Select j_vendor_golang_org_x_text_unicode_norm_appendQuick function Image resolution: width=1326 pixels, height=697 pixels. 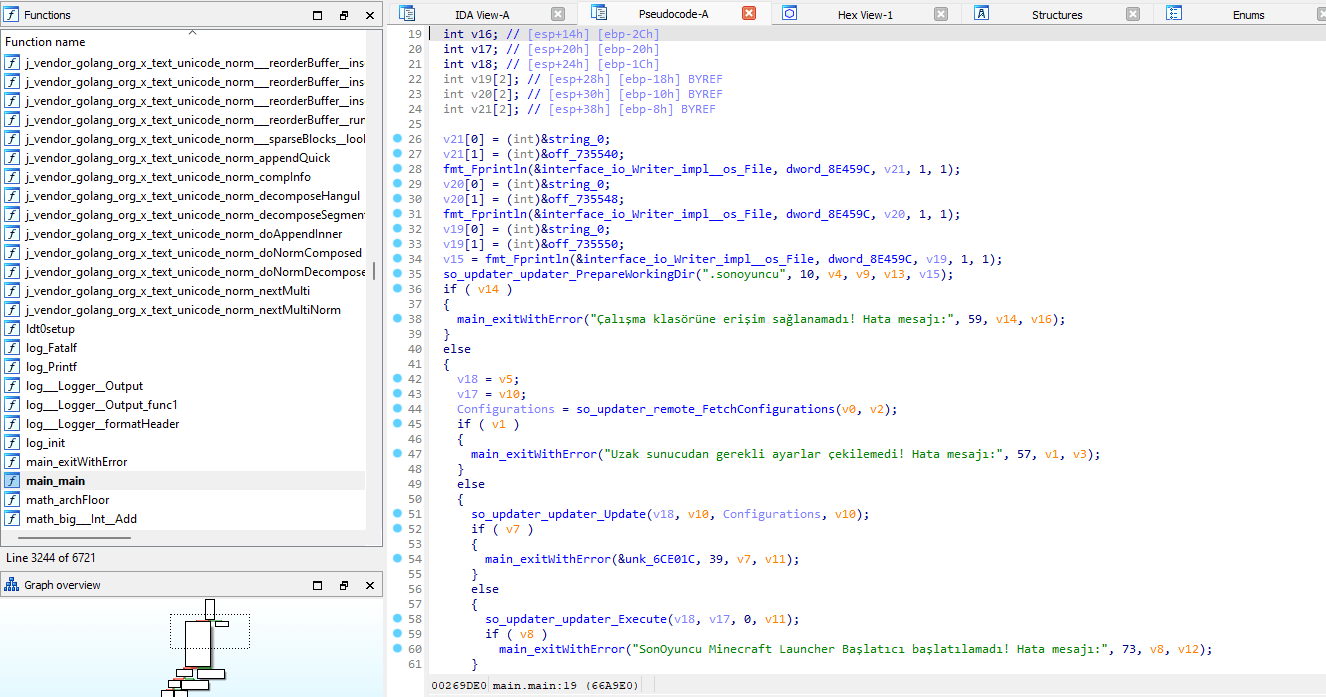[183, 158]
